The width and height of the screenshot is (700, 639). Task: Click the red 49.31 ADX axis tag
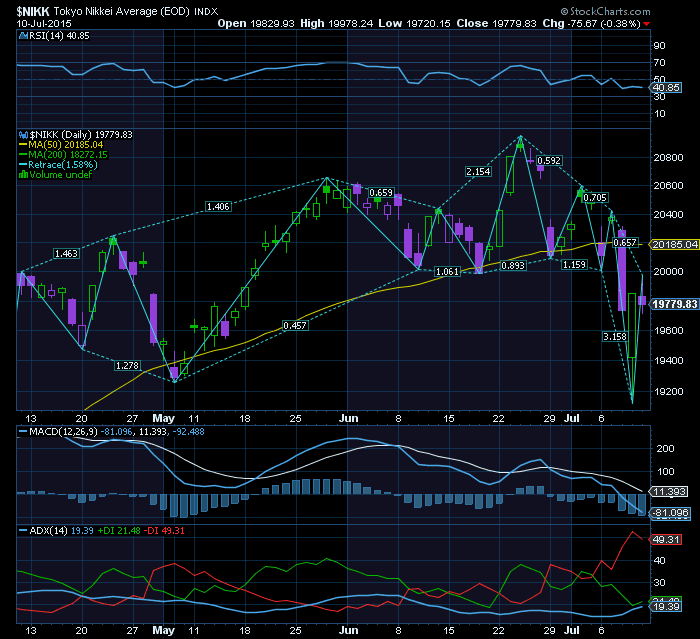pyautogui.click(x=666, y=539)
